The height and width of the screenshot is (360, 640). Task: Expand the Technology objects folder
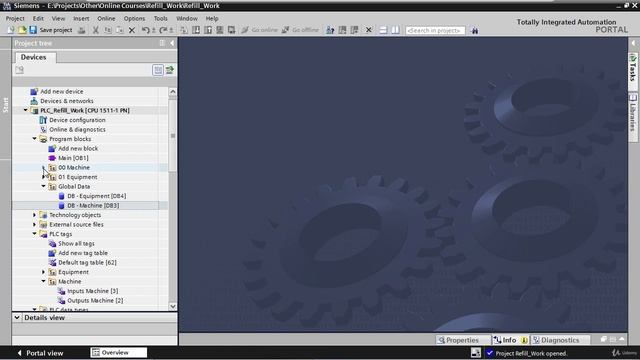point(34,215)
